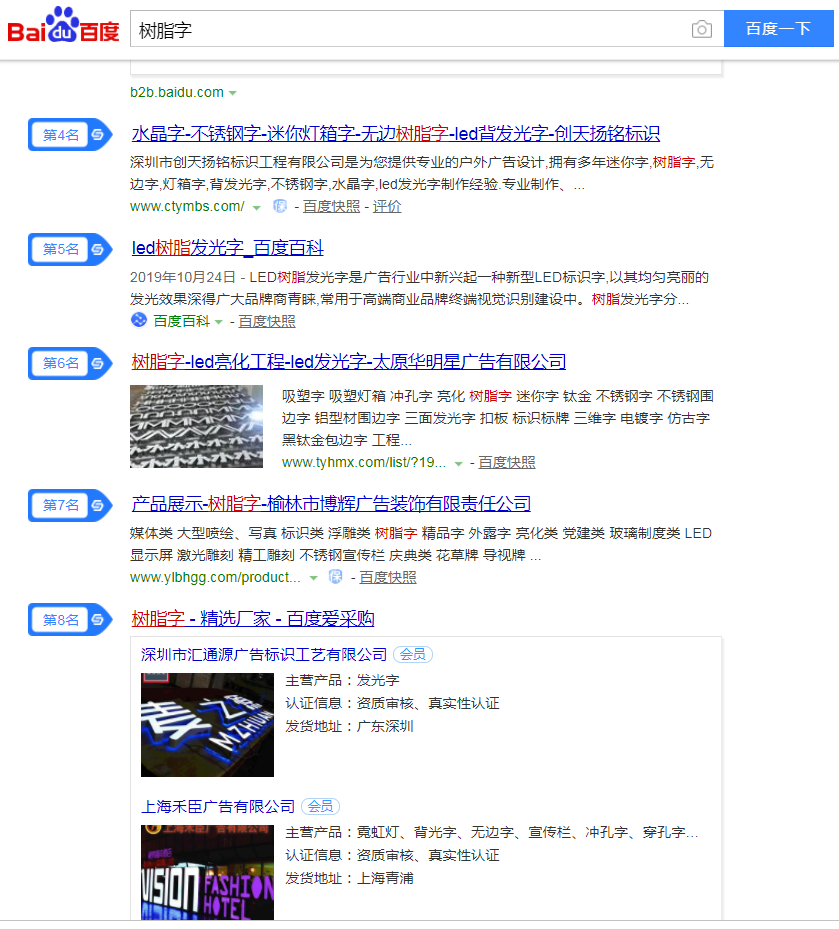Viewport: 839px width, 929px height.
Task: Open 百度快照 for the ylbhgg.com result
Action: (388, 577)
